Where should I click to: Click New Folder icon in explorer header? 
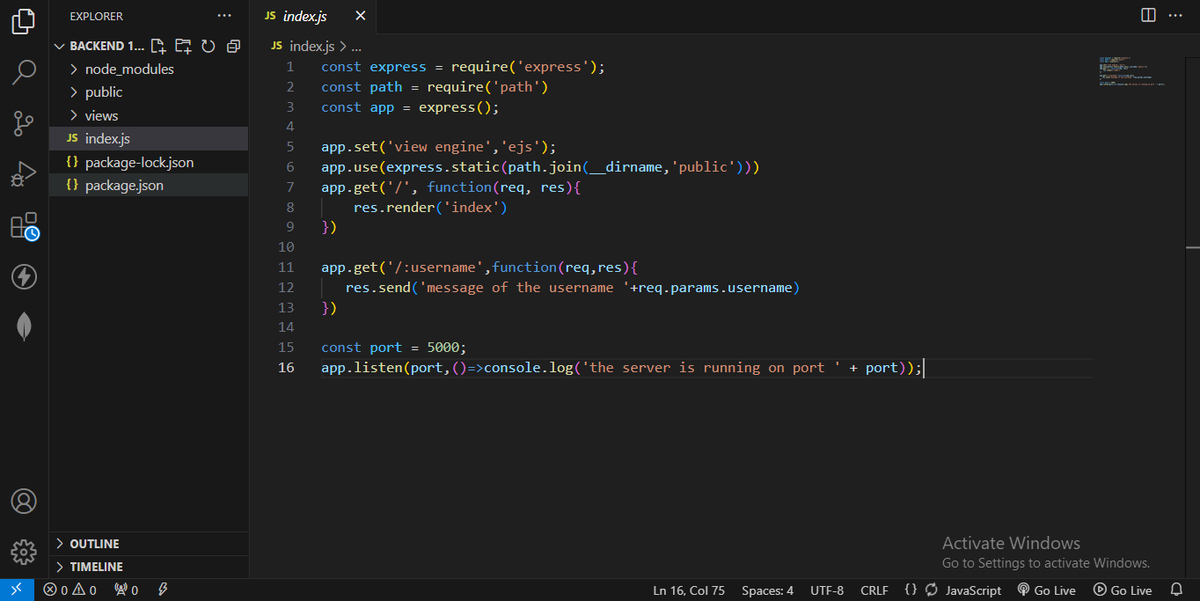click(183, 46)
